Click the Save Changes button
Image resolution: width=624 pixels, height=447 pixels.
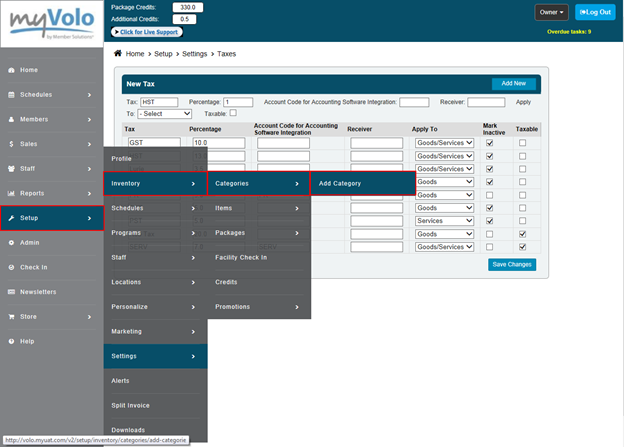(512, 265)
